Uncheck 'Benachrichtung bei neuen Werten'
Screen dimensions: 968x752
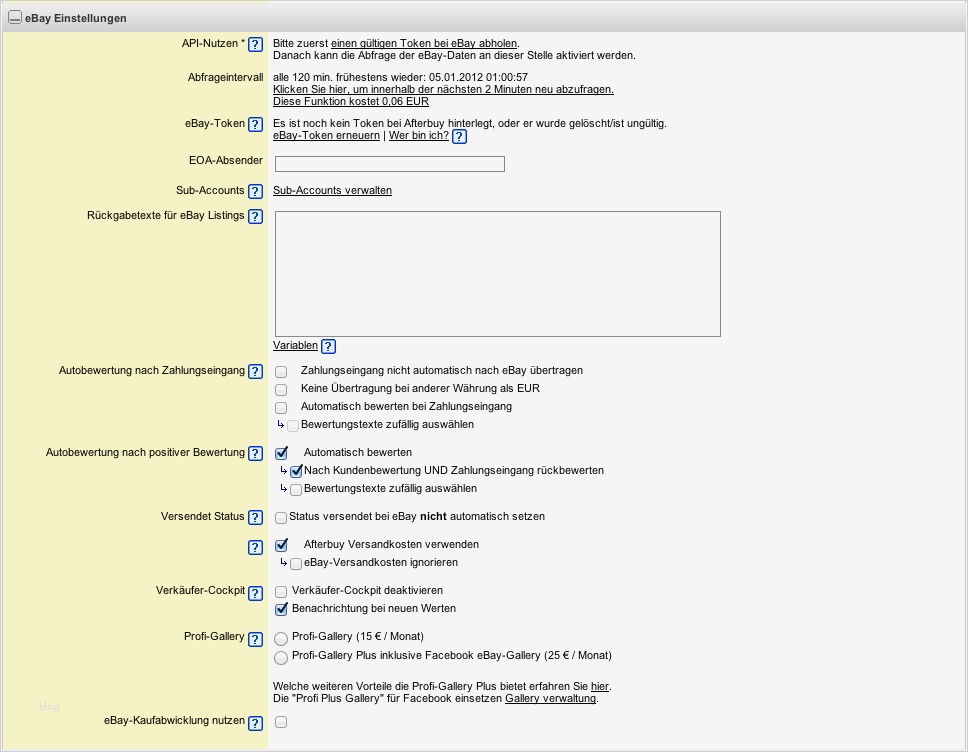pyautogui.click(x=282, y=609)
